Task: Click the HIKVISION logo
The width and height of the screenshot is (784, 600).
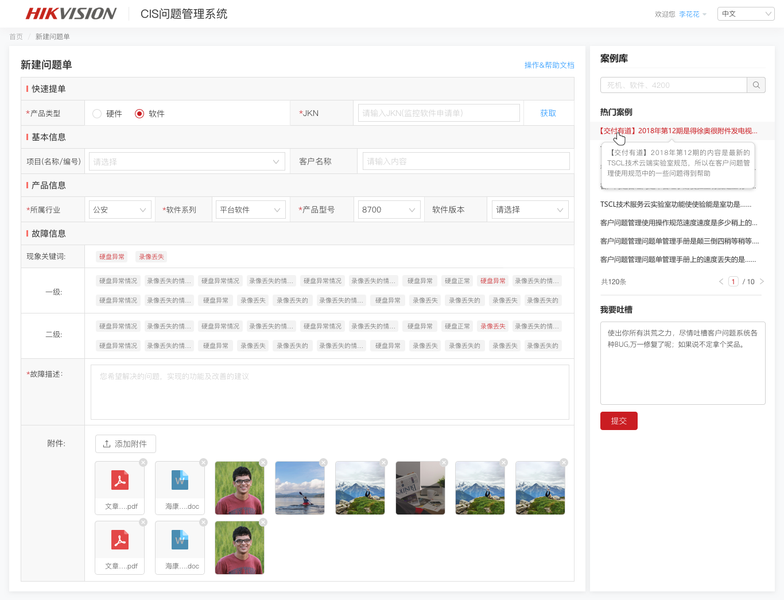Action: click(x=70, y=14)
